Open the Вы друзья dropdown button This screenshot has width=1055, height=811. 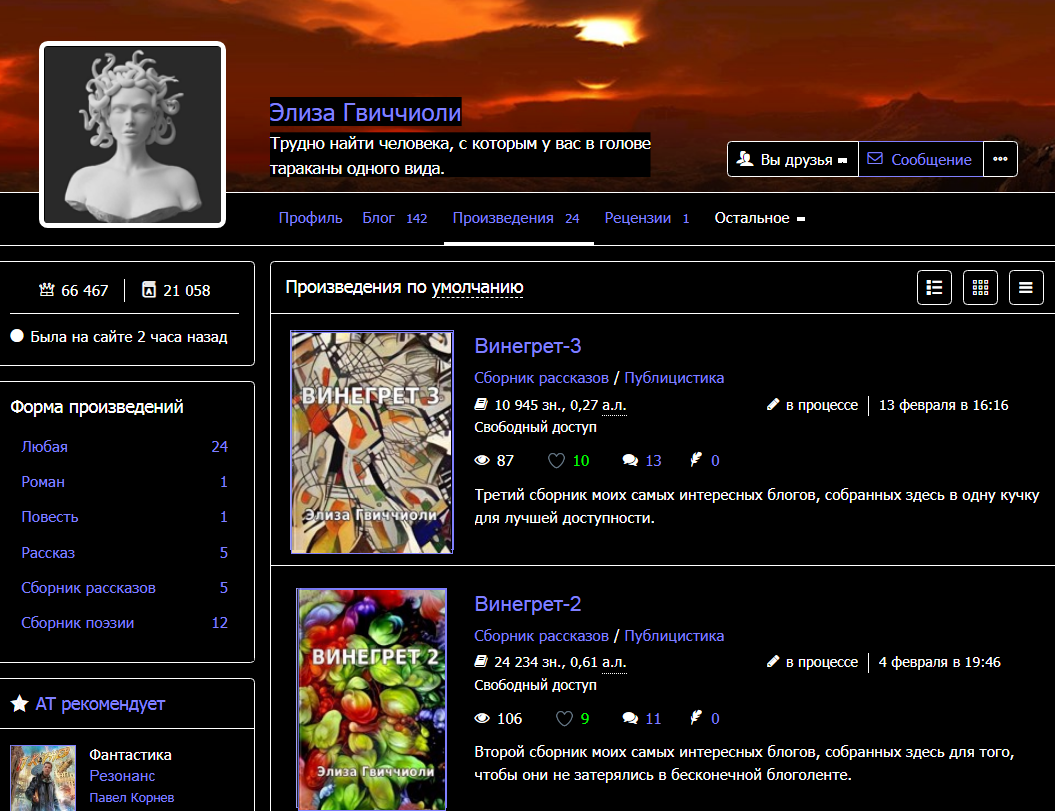coord(793,159)
